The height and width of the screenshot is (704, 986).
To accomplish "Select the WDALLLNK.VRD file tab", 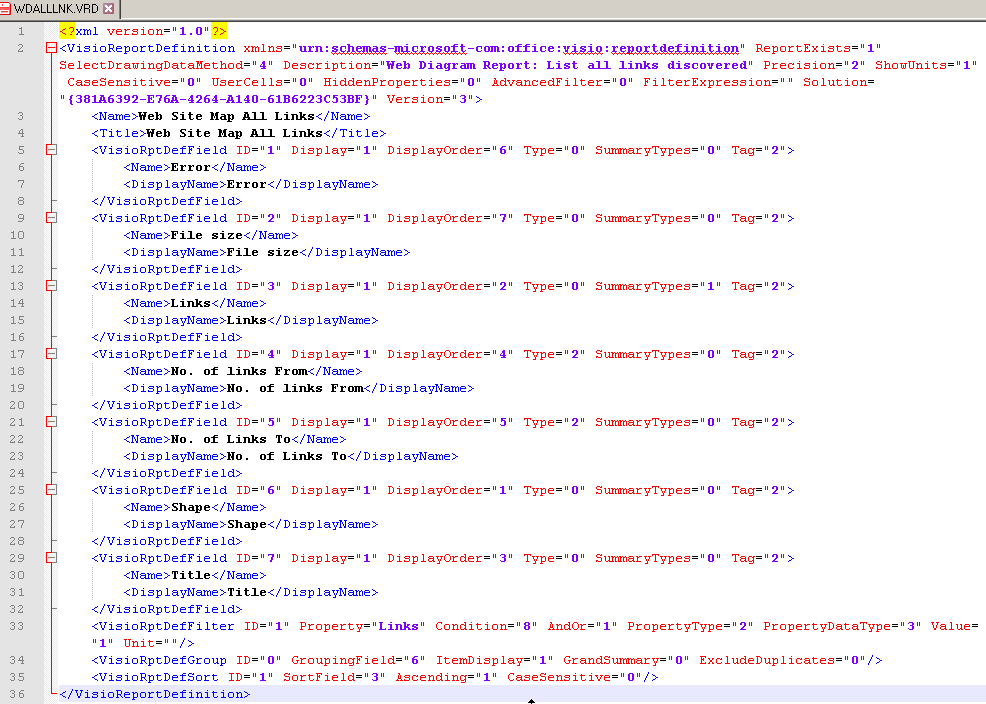I will [58, 9].
